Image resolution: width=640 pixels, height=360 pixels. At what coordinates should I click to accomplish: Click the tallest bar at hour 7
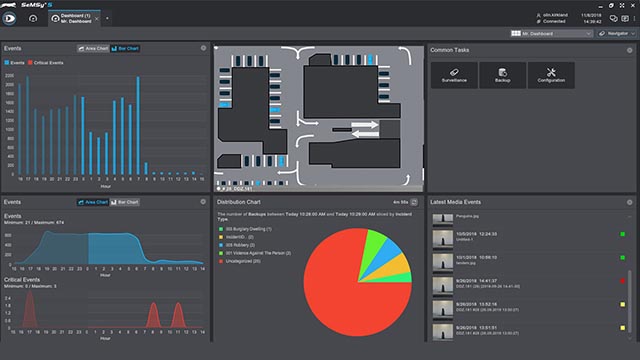point(138,125)
